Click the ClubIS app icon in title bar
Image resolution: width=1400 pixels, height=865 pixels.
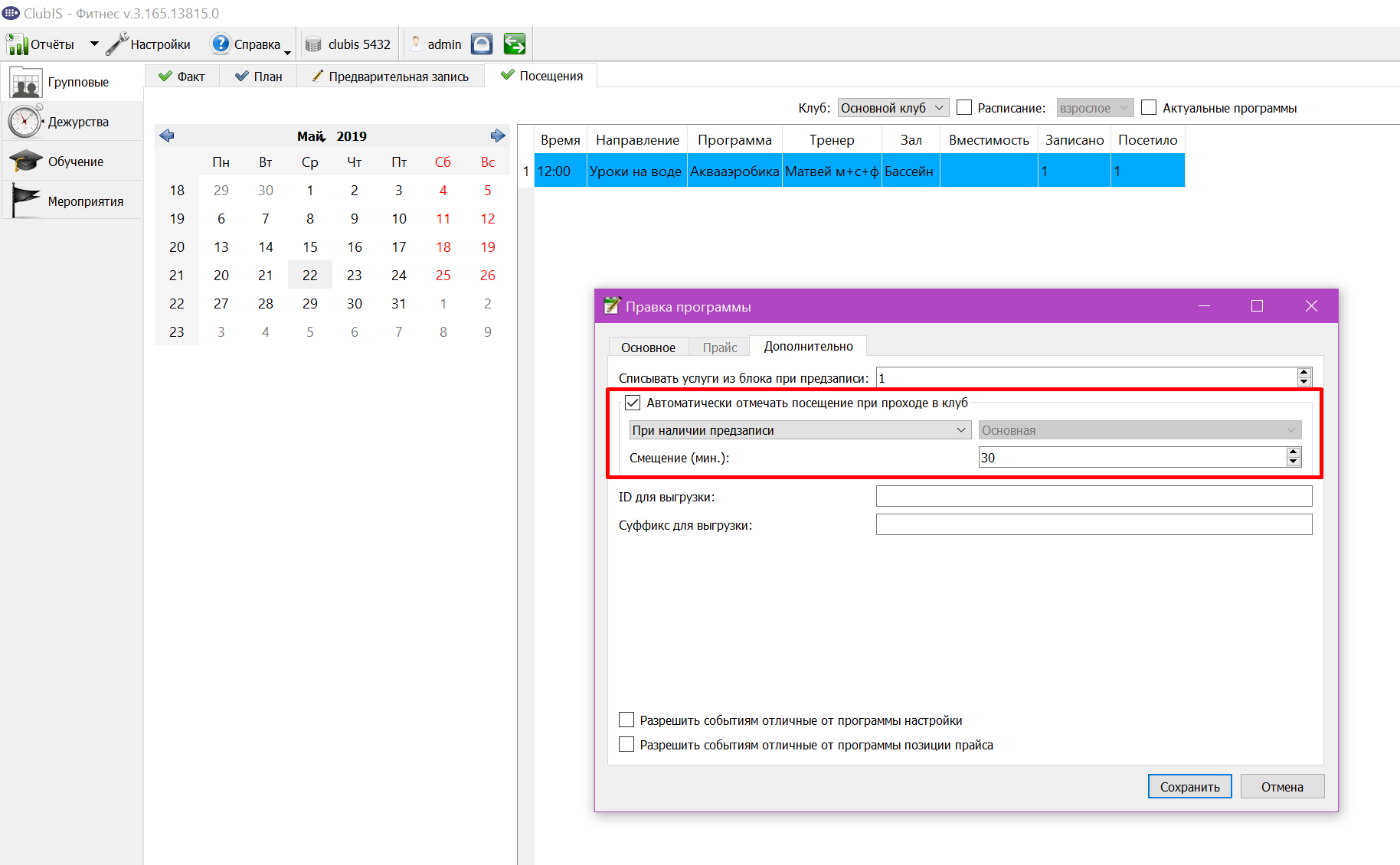click(11, 13)
